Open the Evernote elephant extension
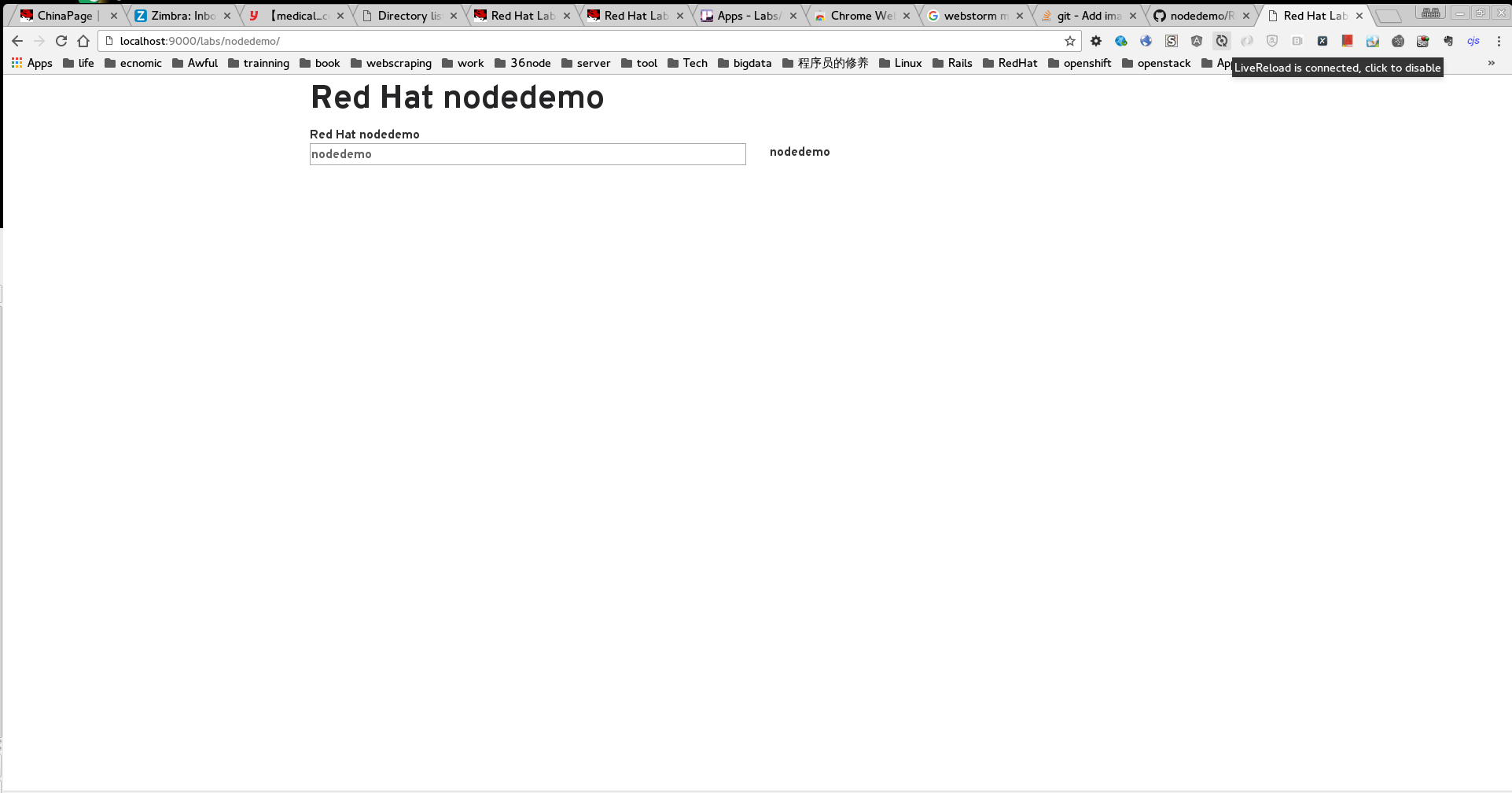 [1448, 41]
